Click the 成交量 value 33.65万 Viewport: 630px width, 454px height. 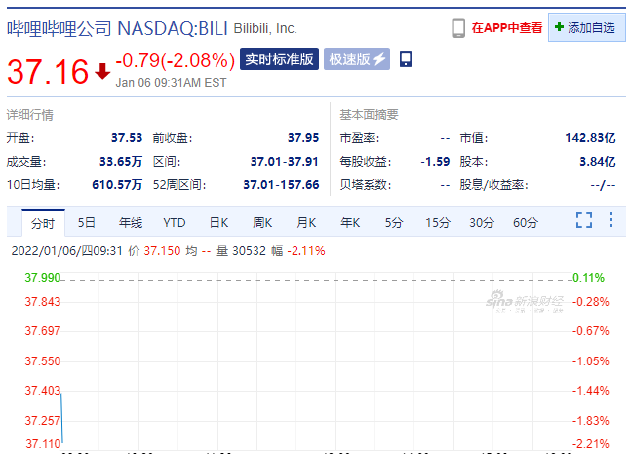coord(121,162)
